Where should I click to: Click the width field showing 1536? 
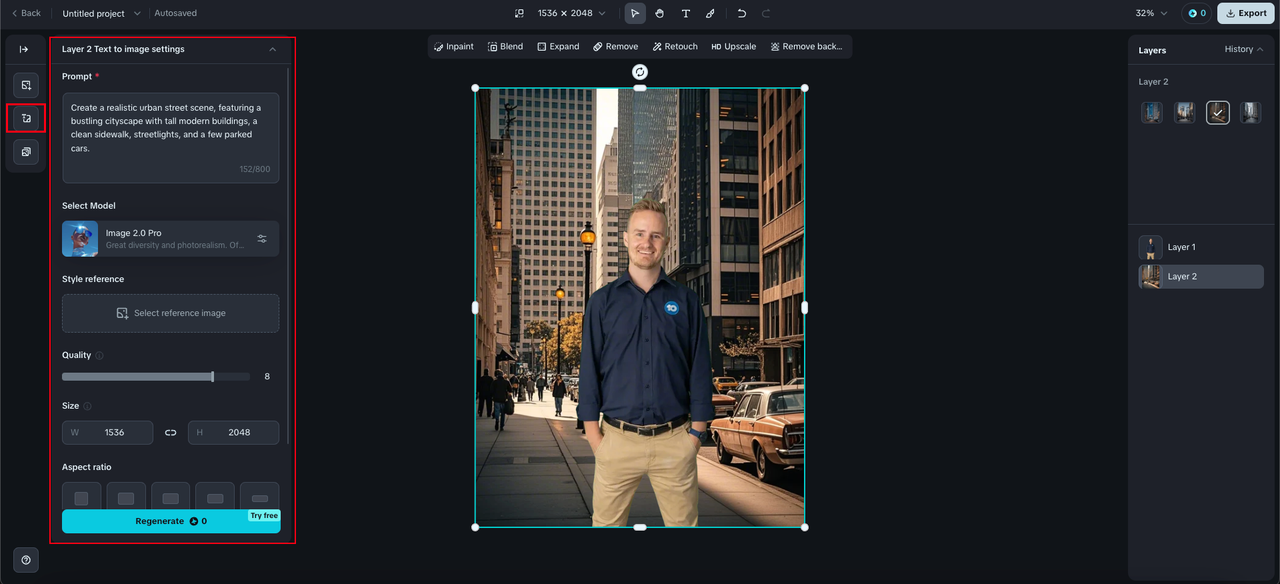107,432
